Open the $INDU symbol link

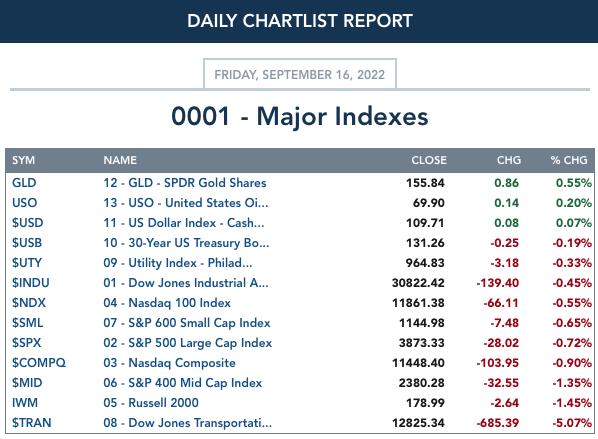coord(31,283)
